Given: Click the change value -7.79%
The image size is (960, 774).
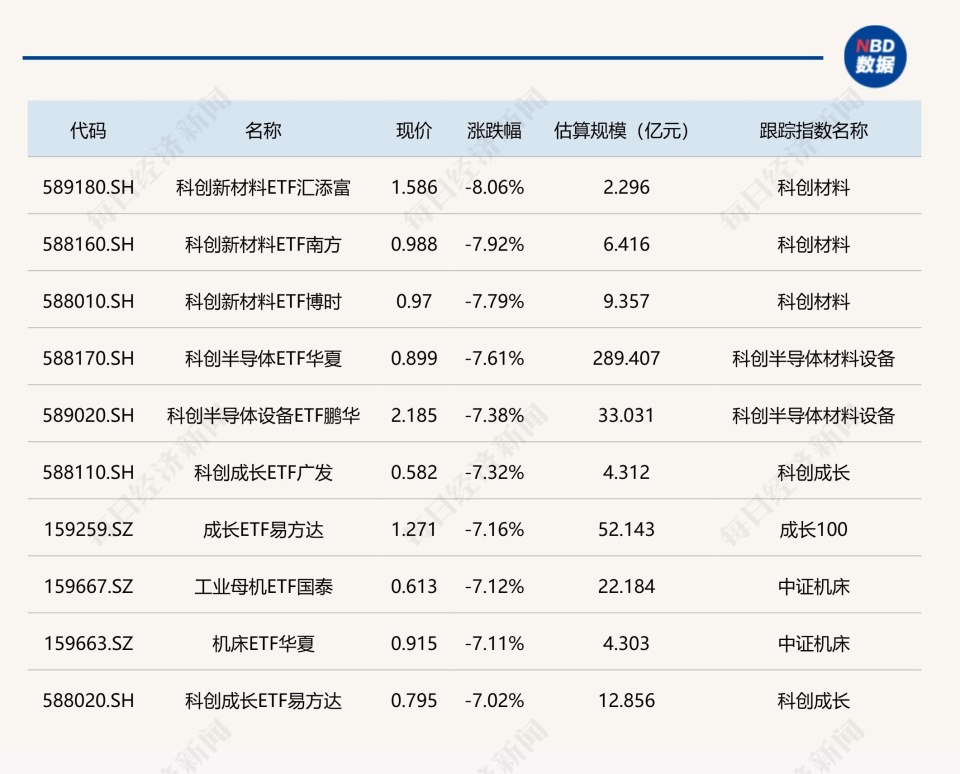Looking at the screenshot, I should tap(494, 301).
